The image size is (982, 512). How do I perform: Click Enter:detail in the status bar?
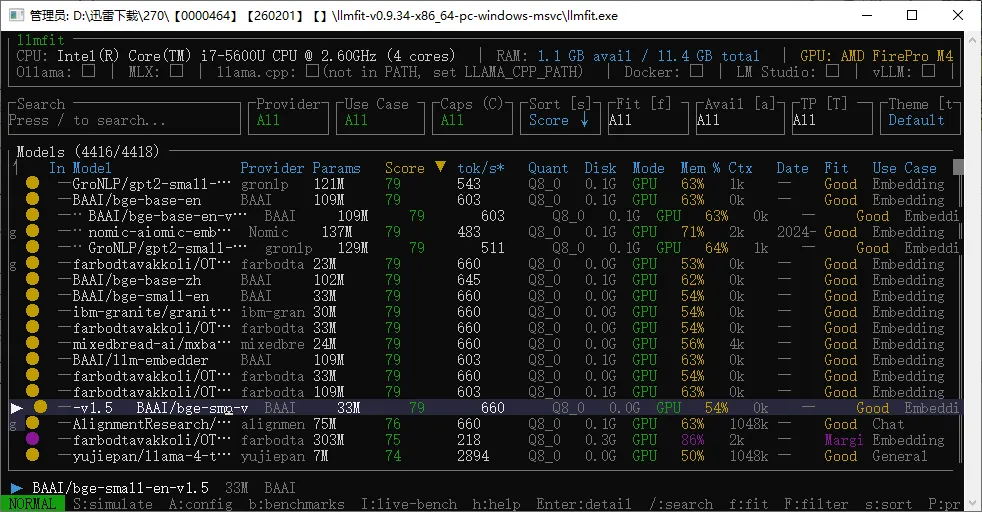584,504
